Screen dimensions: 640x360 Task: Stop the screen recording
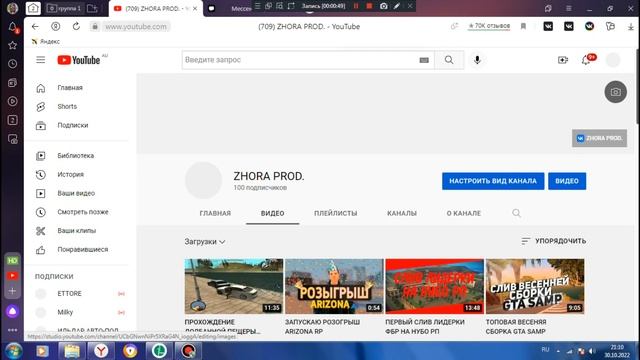[x=369, y=6]
